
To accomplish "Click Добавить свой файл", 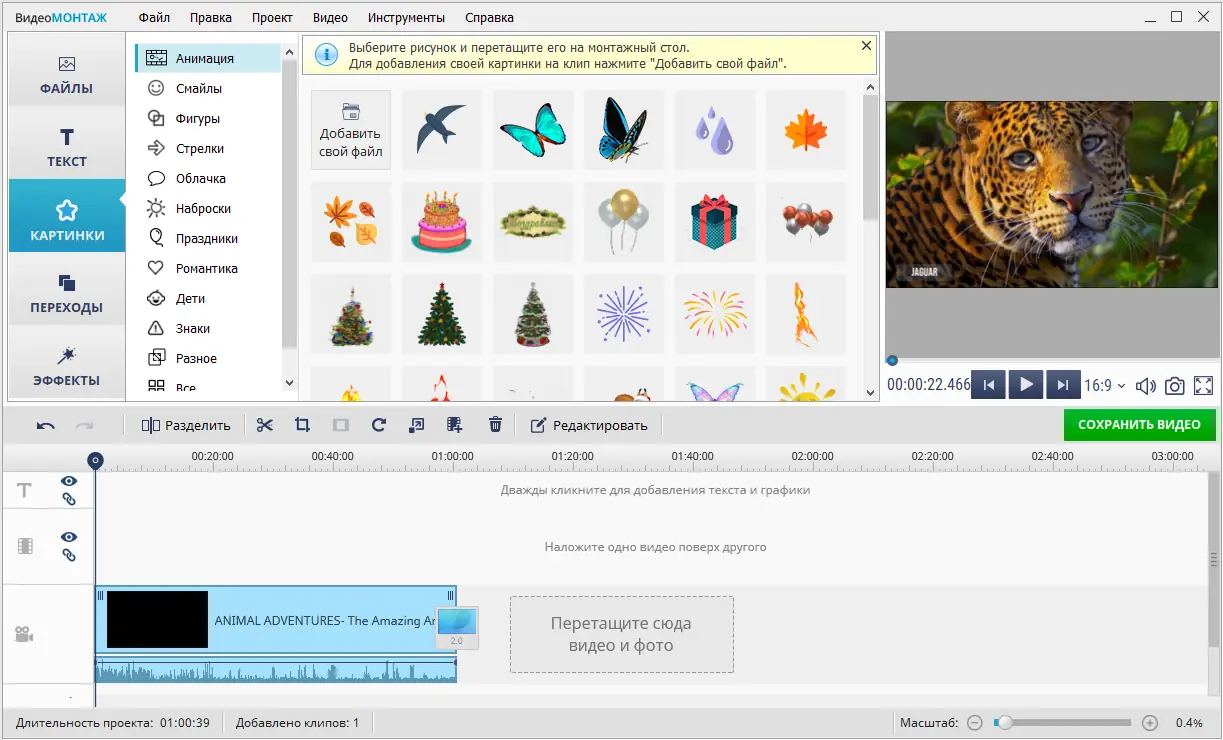I will (x=351, y=130).
